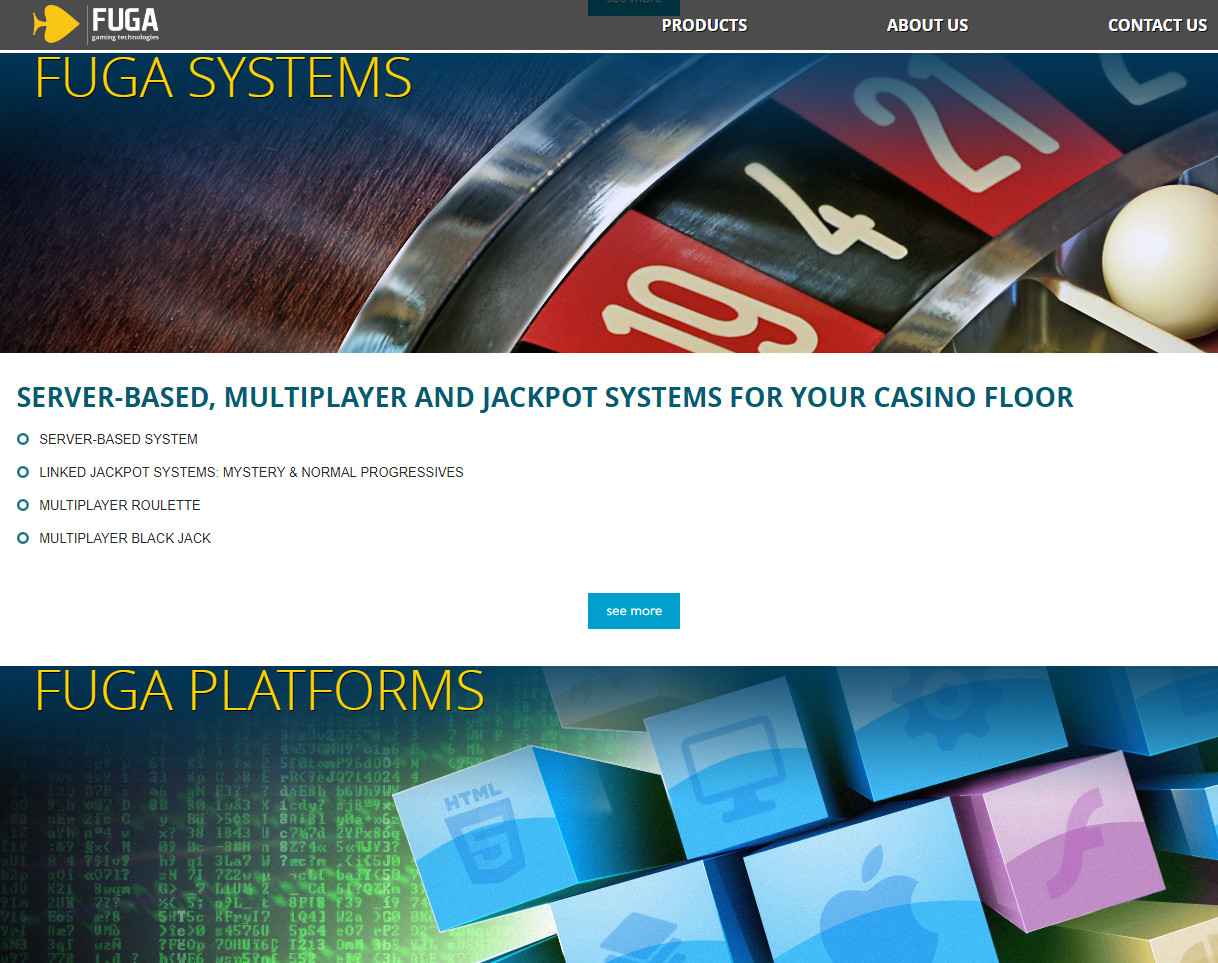
Task: Click the FUGA PLATFORMS banner title
Action: coord(259,690)
